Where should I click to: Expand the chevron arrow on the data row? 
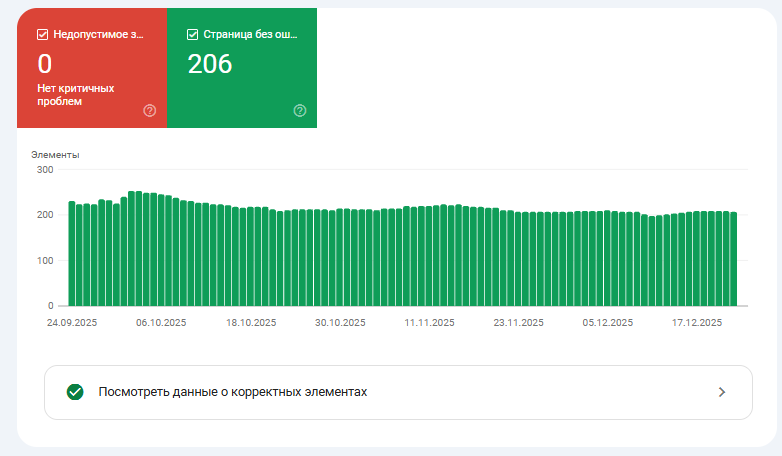[x=722, y=392]
